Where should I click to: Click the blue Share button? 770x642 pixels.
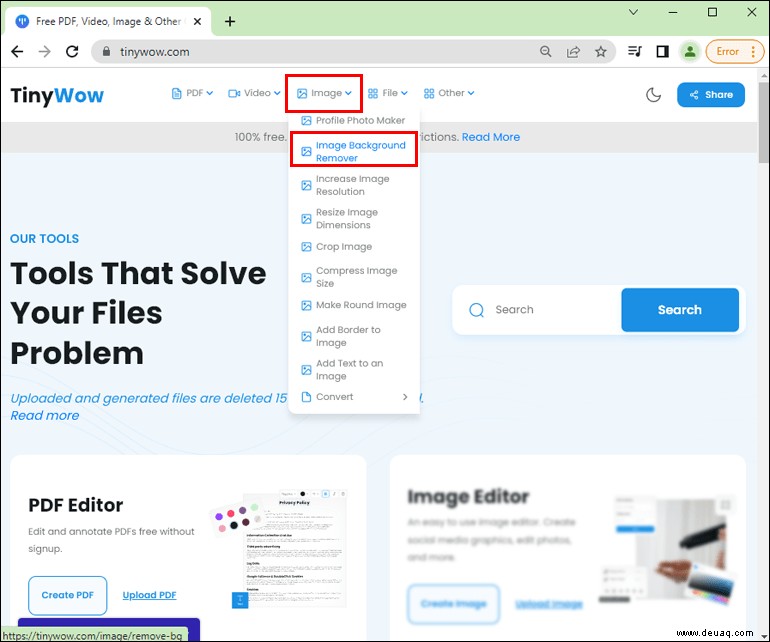[x=711, y=95]
